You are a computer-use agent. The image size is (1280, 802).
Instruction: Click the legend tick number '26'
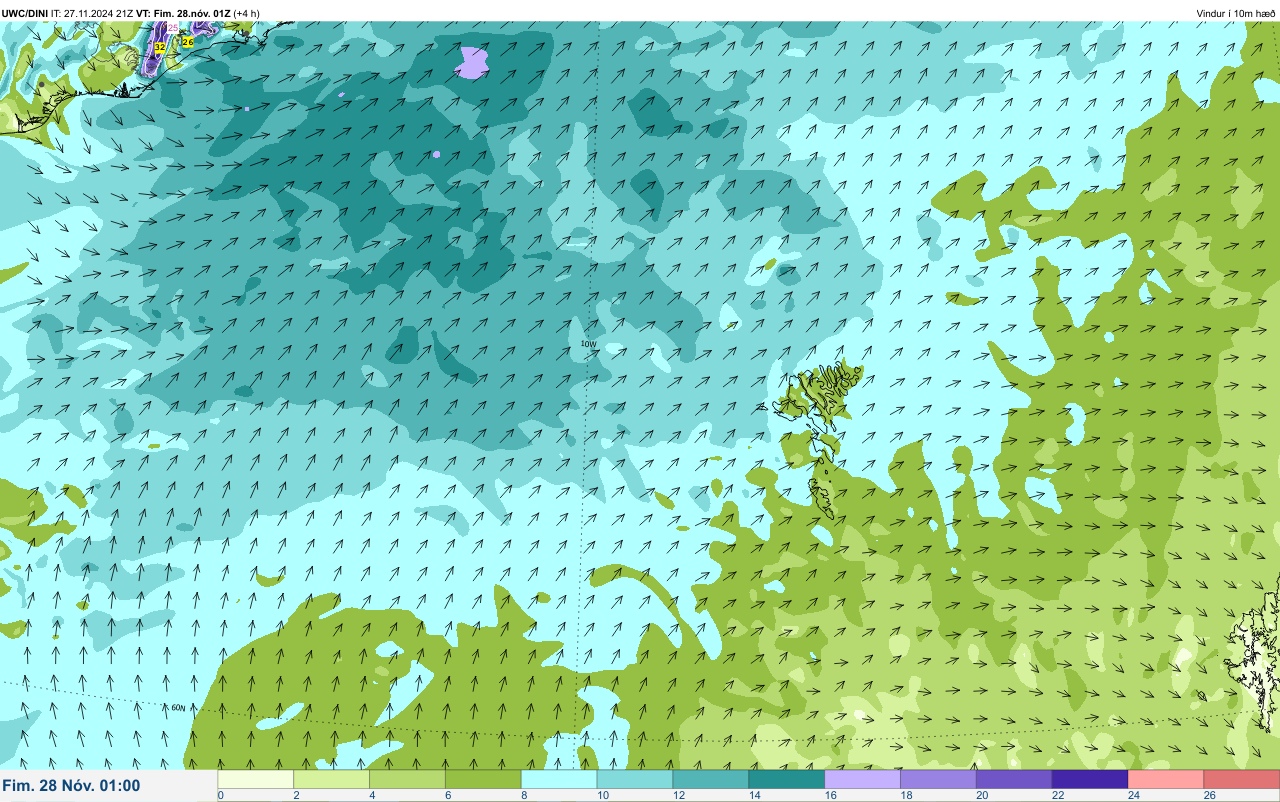[x=1208, y=796]
